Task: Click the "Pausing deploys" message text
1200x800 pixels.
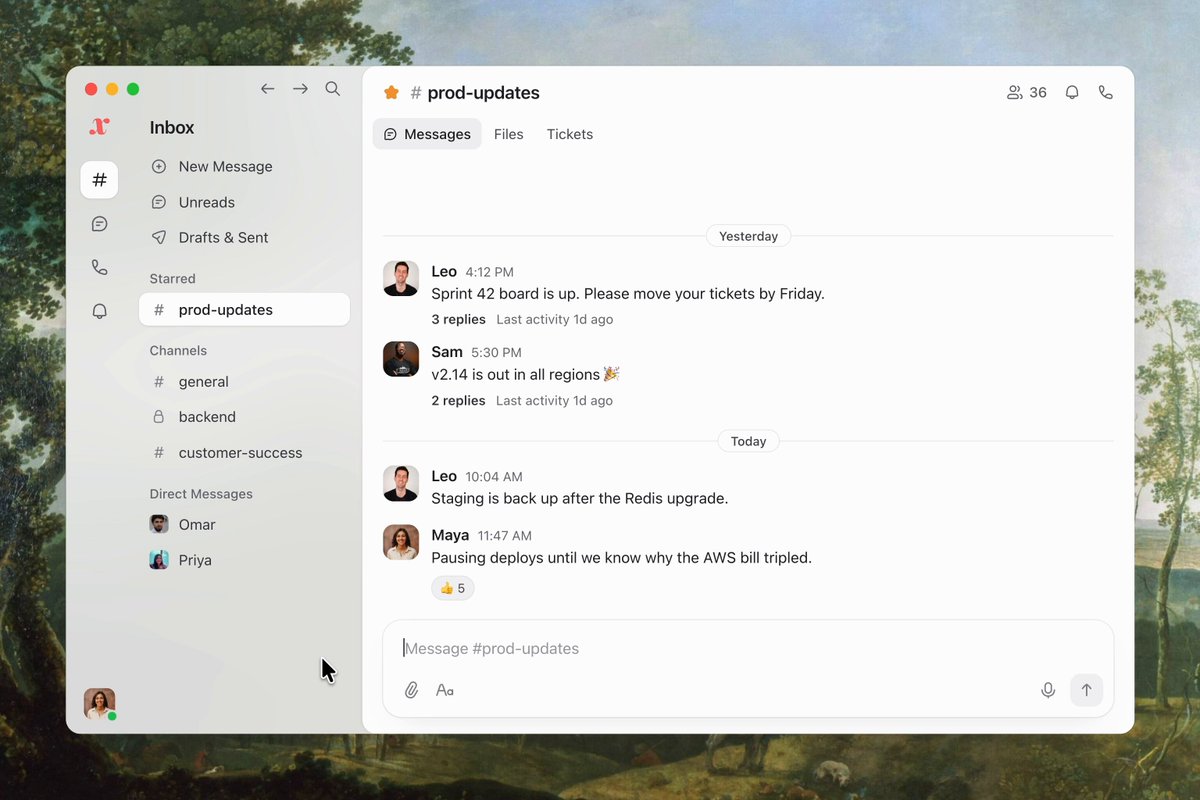Action: click(x=621, y=558)
